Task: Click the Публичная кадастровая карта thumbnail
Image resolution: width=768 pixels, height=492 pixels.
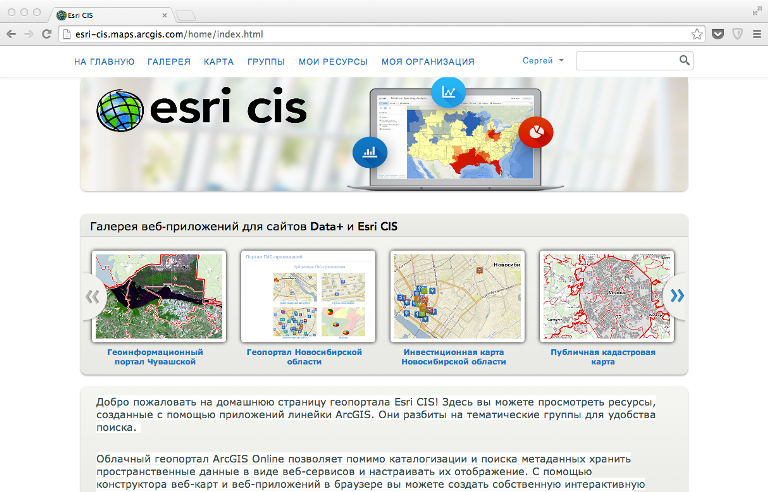Action: coord(607,296)
